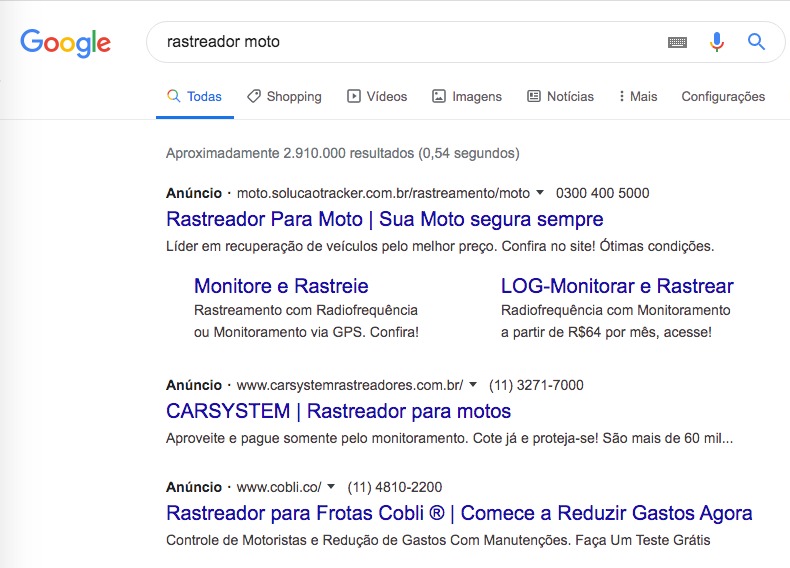The height and width of the screenshot is (568, 790).
Task: Open the LOG-Monitorar e Rastrear sitelink
Action: [x=617, y=286]
